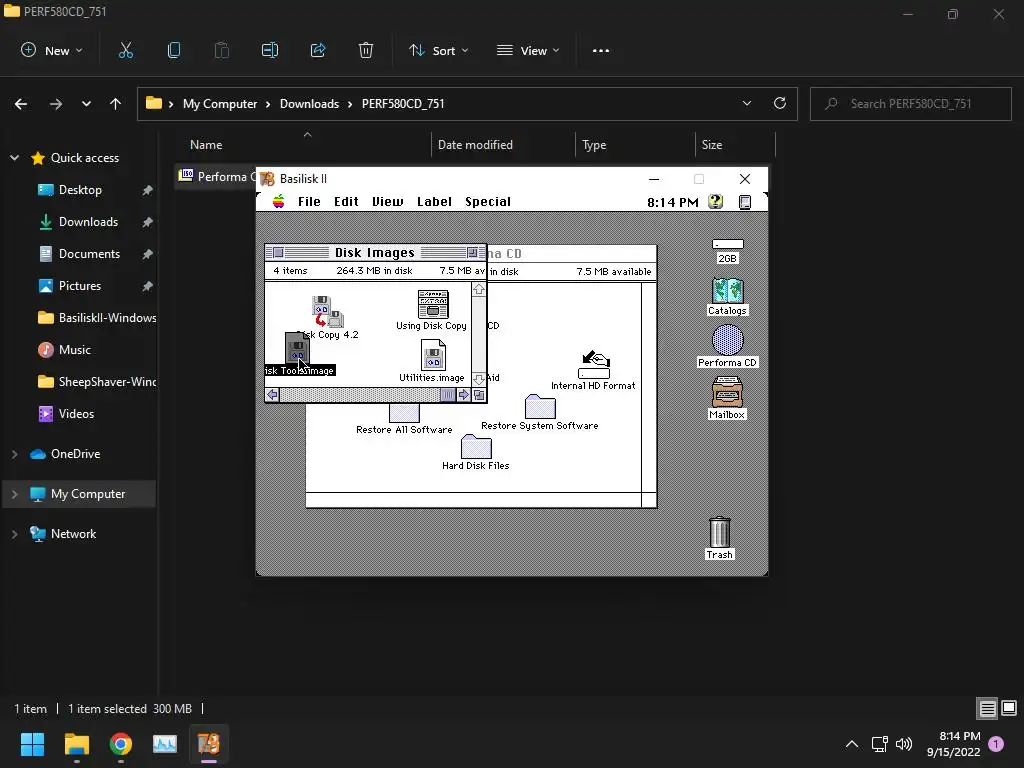The image size is (1024, 768).
Task: Click the Disk Images window zoom box
Action: pos(472,252)
